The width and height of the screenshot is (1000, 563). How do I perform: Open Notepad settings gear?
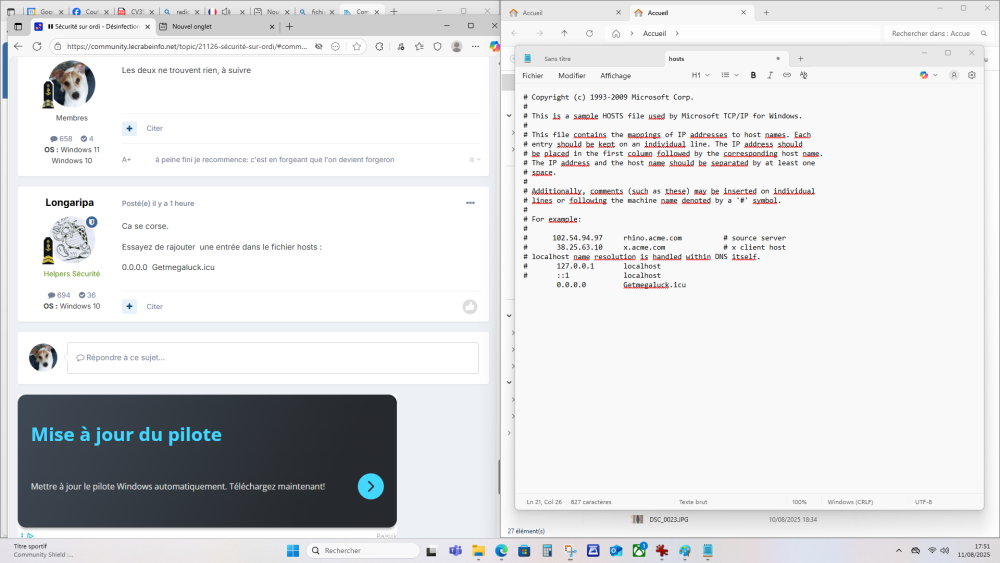tap(971, 75)
